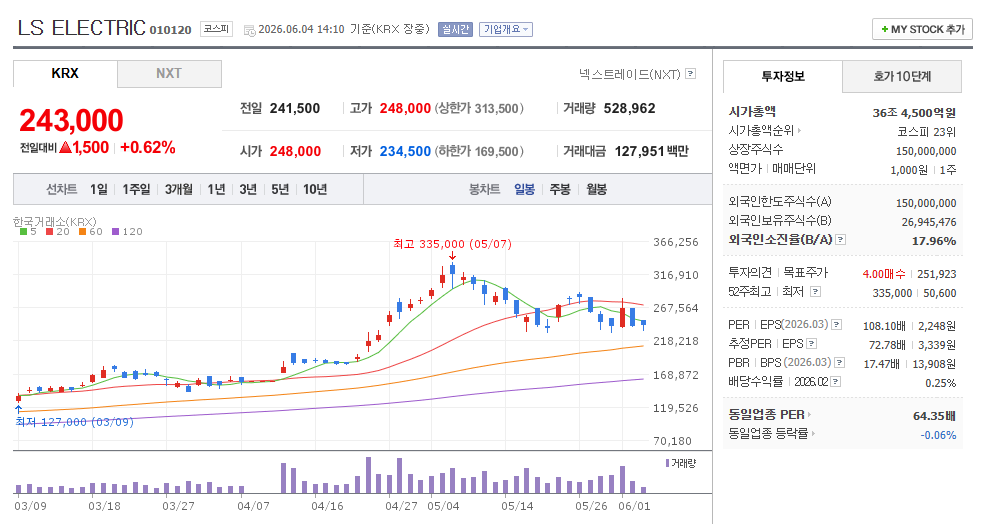Image resolution: width=983 pixels, height=524 pixels.
Task: Open the 기업개요 dropdown
Action: click(x=506, y=29)
